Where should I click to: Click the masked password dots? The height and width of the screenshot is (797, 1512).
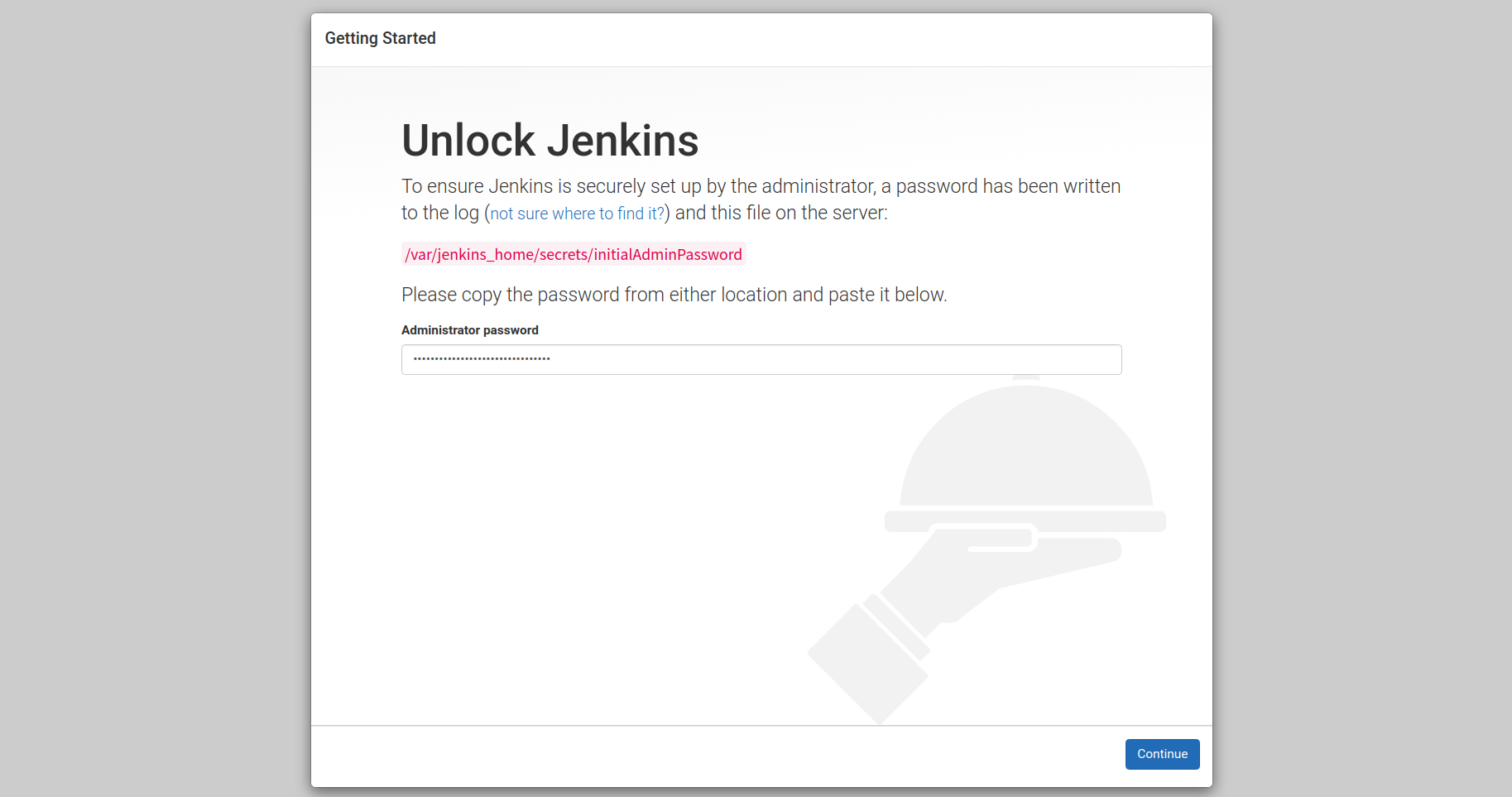pos(482,359)
